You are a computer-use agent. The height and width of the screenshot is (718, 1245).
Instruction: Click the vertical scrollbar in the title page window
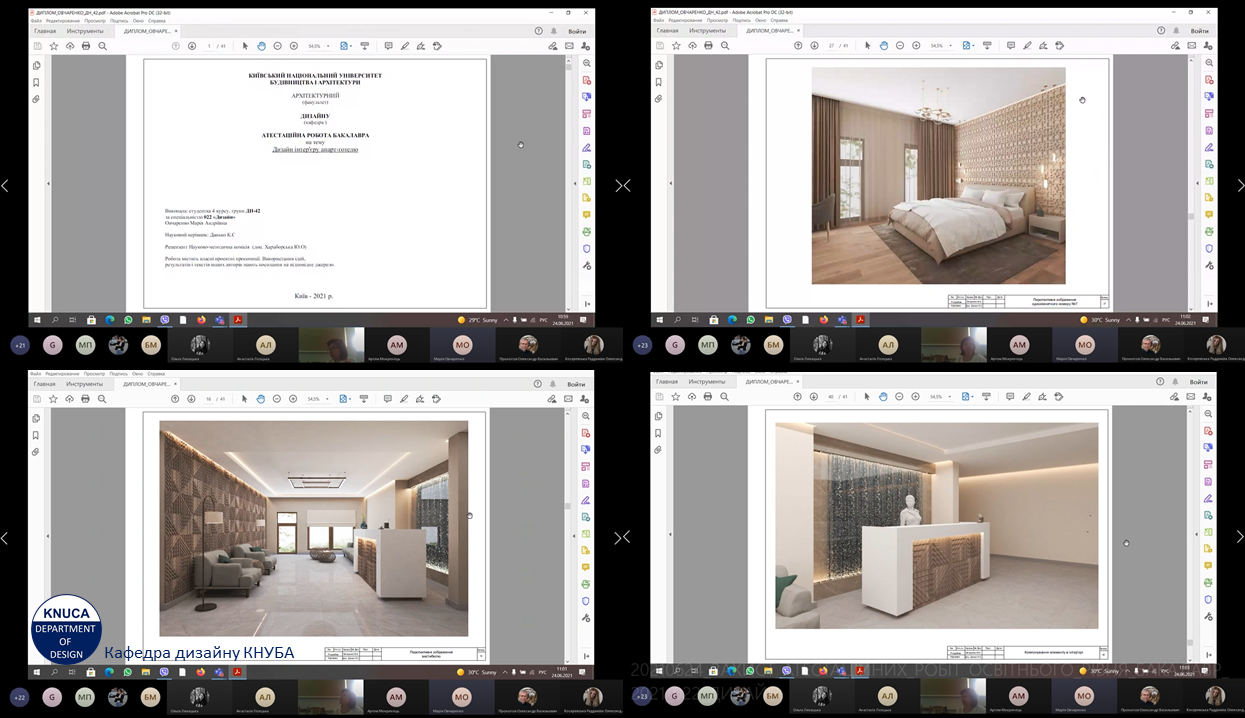point(568,185)
